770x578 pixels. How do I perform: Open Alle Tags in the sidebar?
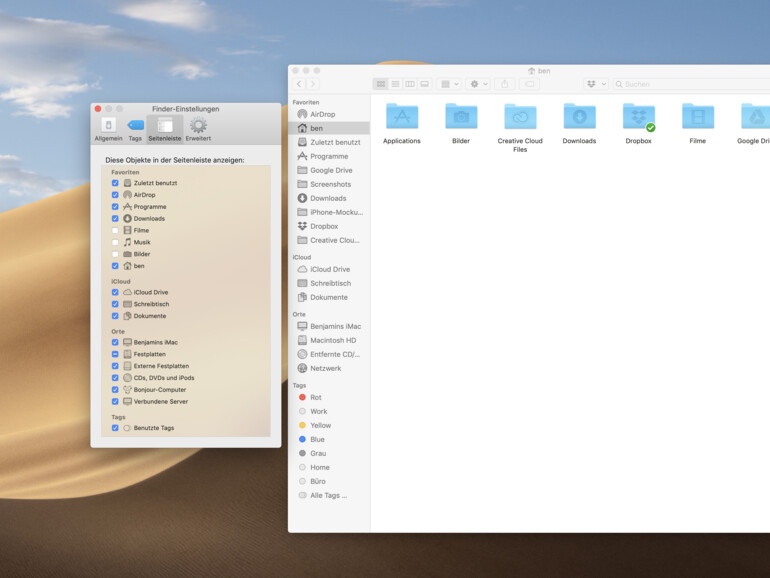point(327,495)
